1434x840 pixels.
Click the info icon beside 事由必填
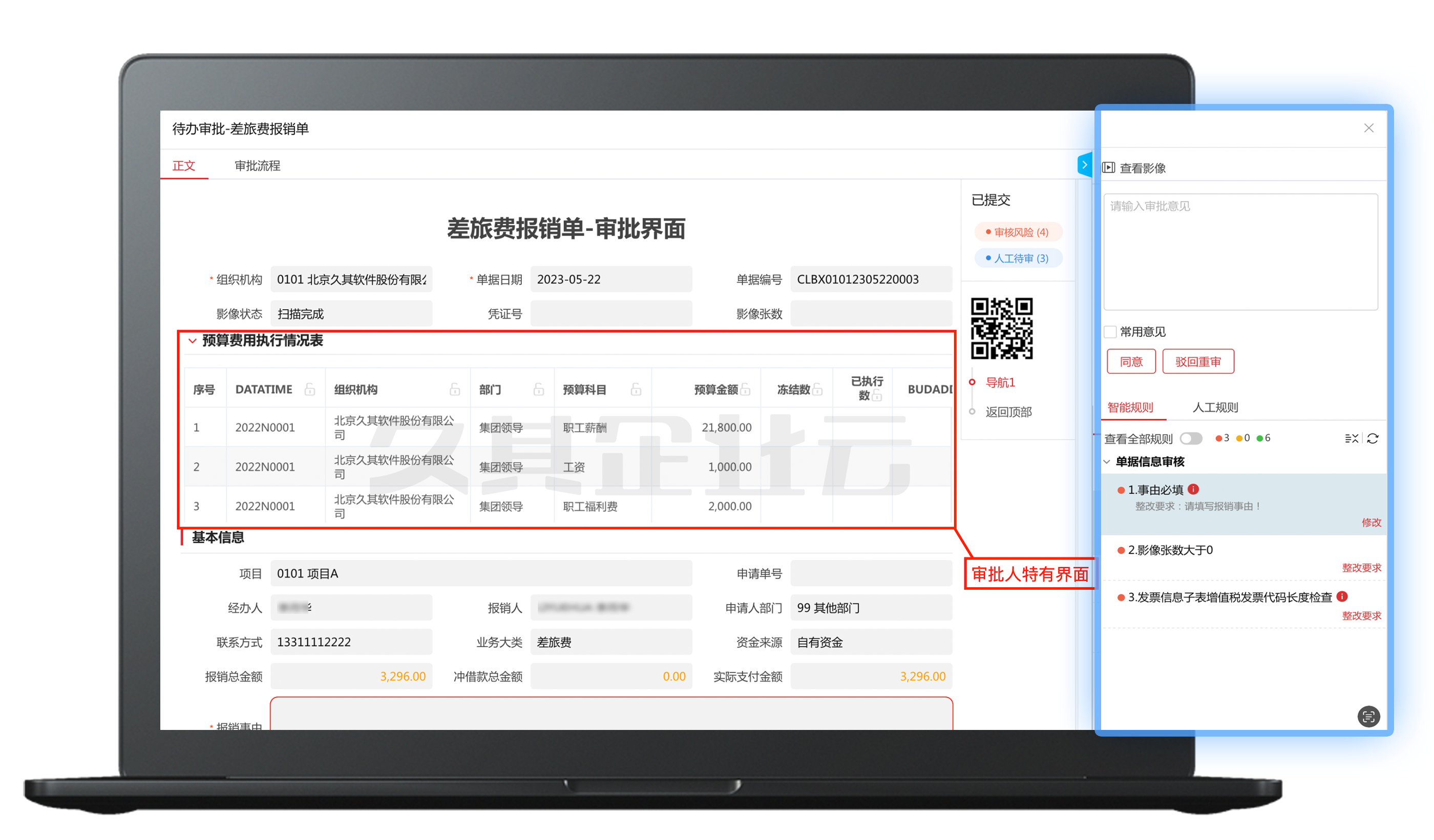tap(1193, 489)
